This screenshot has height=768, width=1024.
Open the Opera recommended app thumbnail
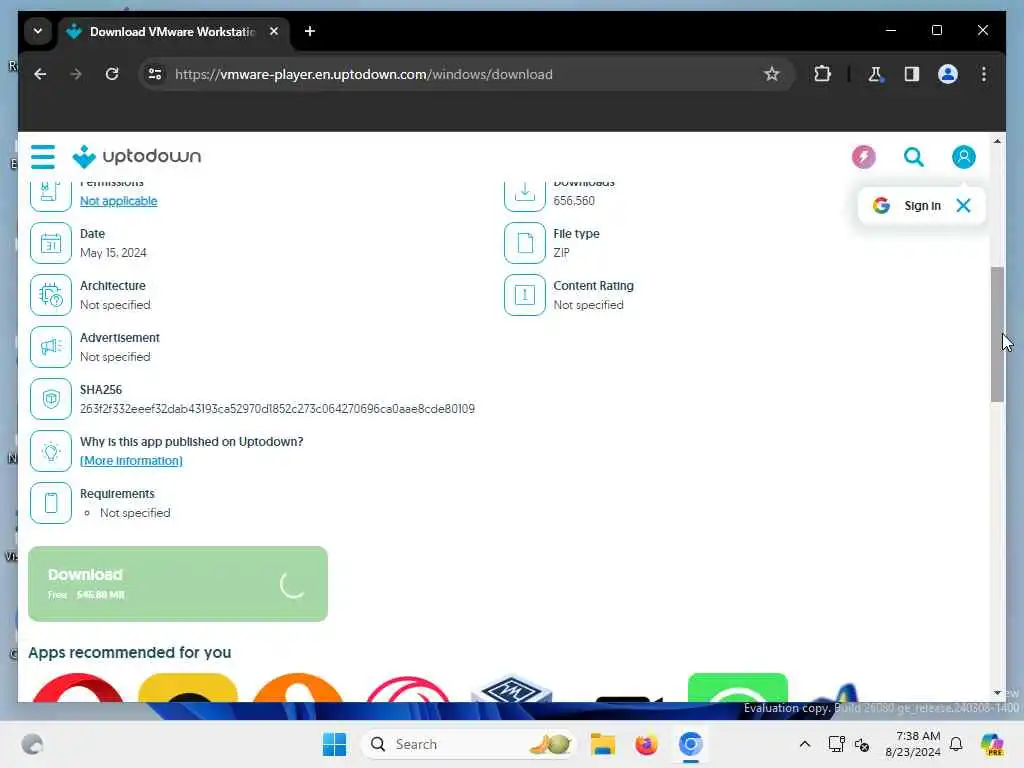point(78,688)
